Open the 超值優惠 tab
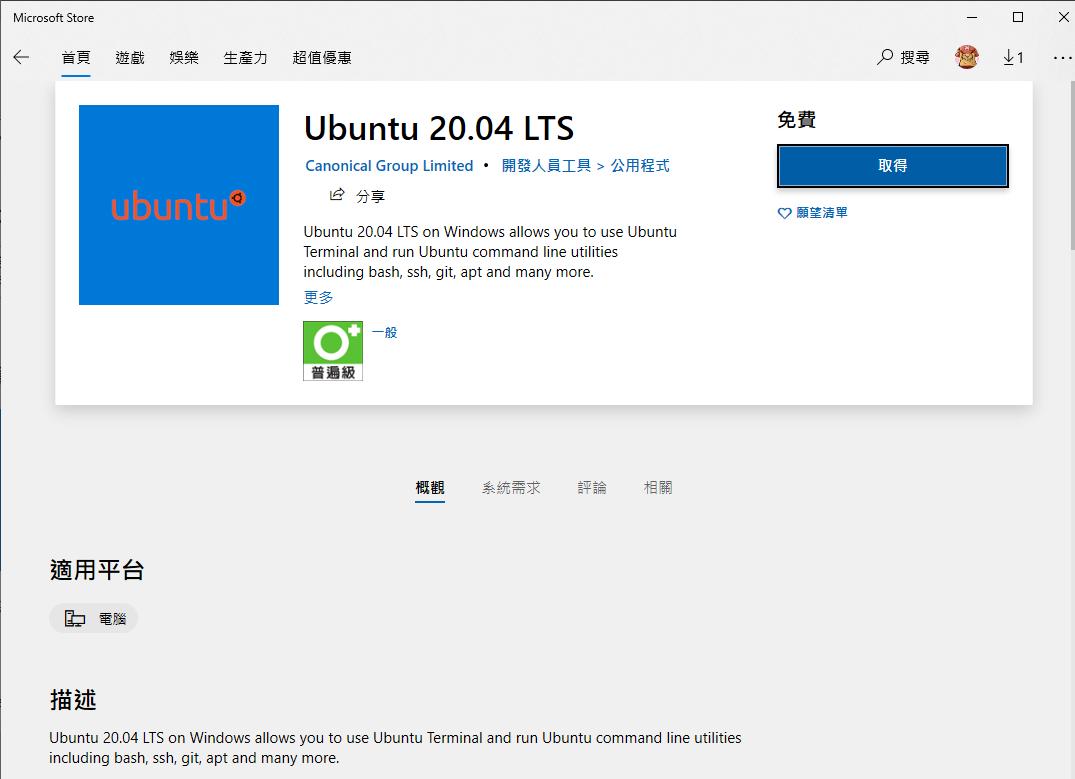The image size is (1075, 779). 322,58
